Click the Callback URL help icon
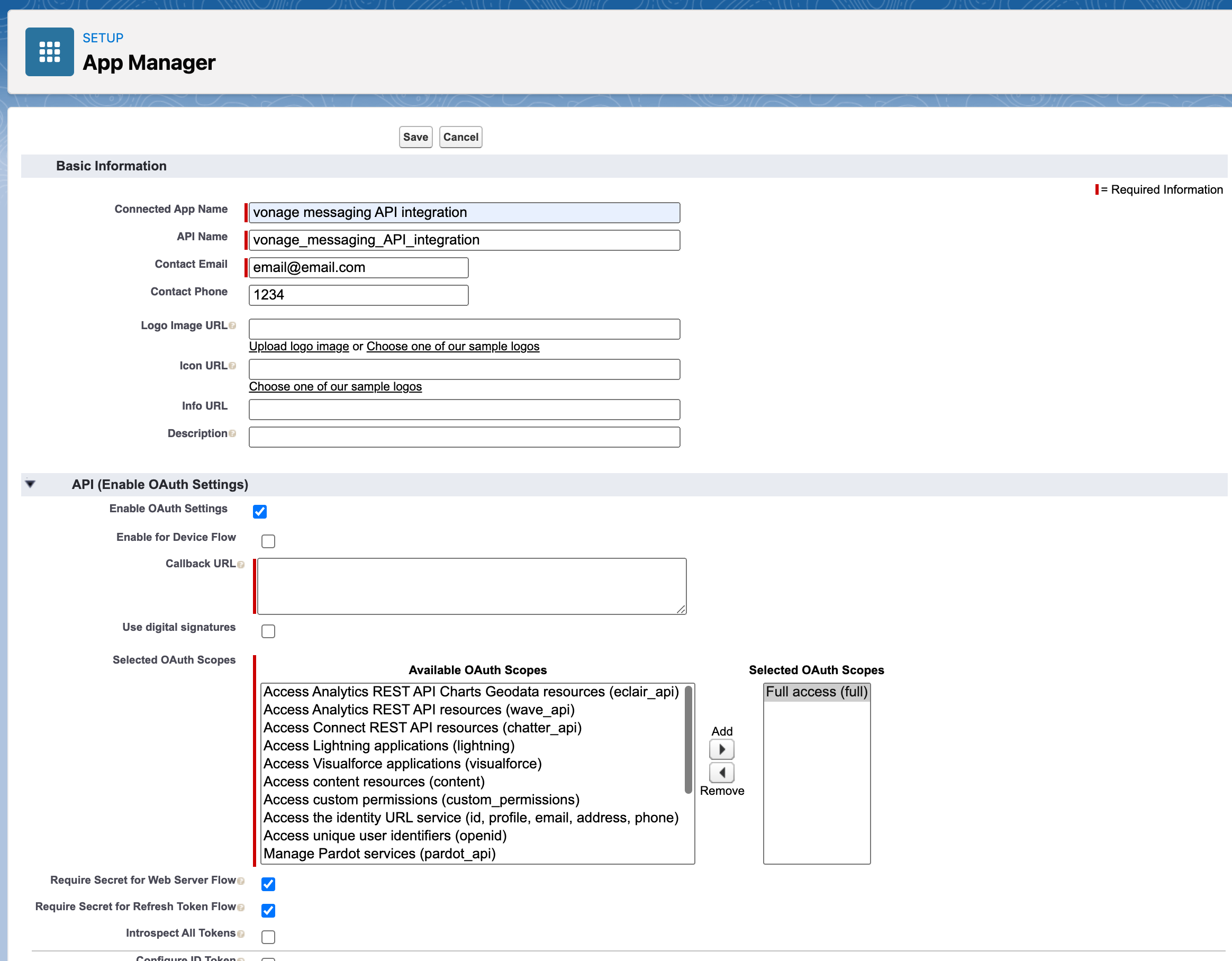Viewport: 1232px width, 961px height. [241, 565]
